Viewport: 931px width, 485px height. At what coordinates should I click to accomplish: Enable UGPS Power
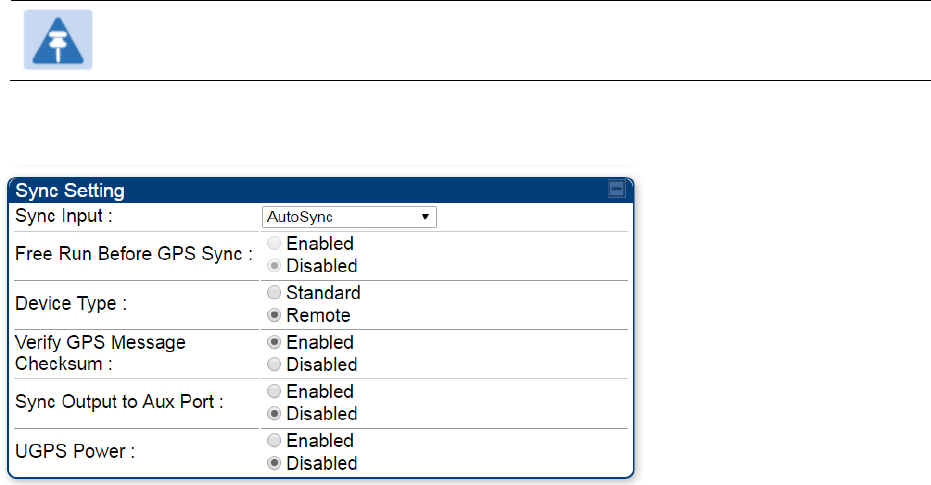click(x=274, y=440)
